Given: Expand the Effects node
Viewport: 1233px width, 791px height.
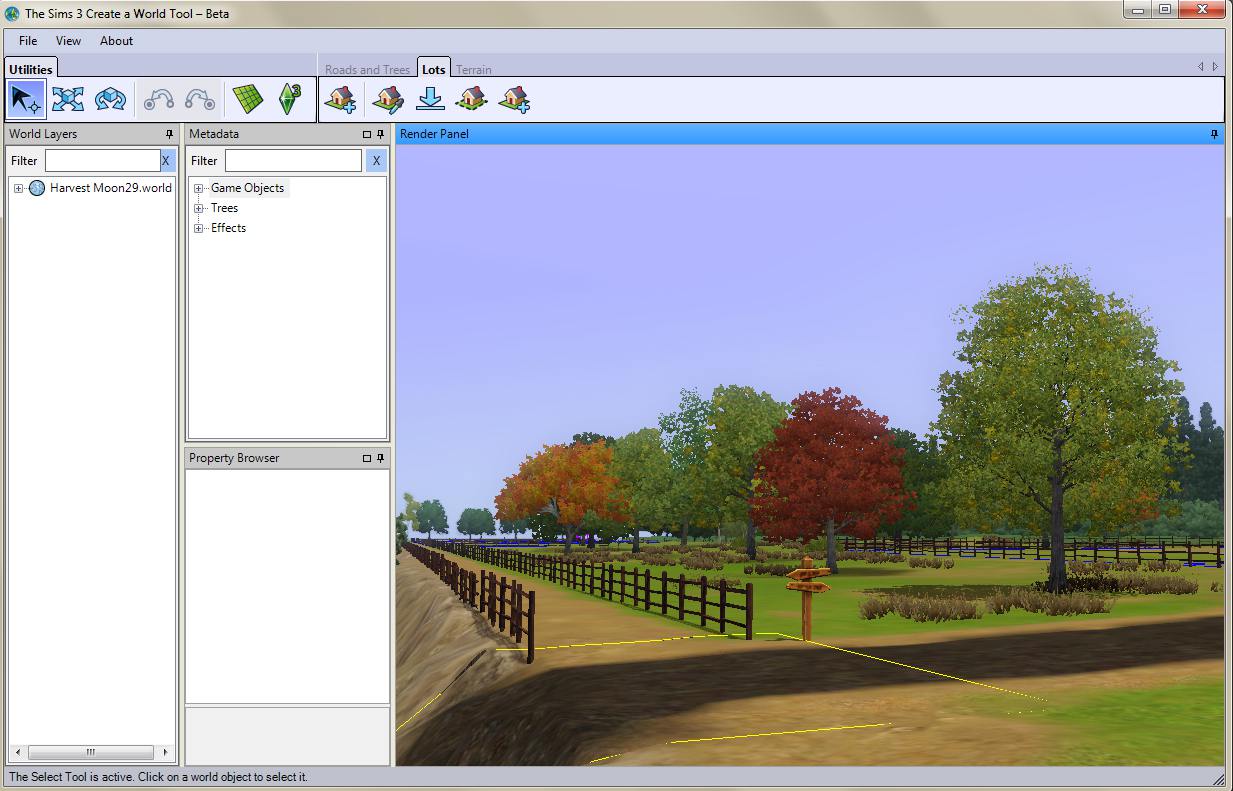Looking at the screenshot, I should click(198, 228).
